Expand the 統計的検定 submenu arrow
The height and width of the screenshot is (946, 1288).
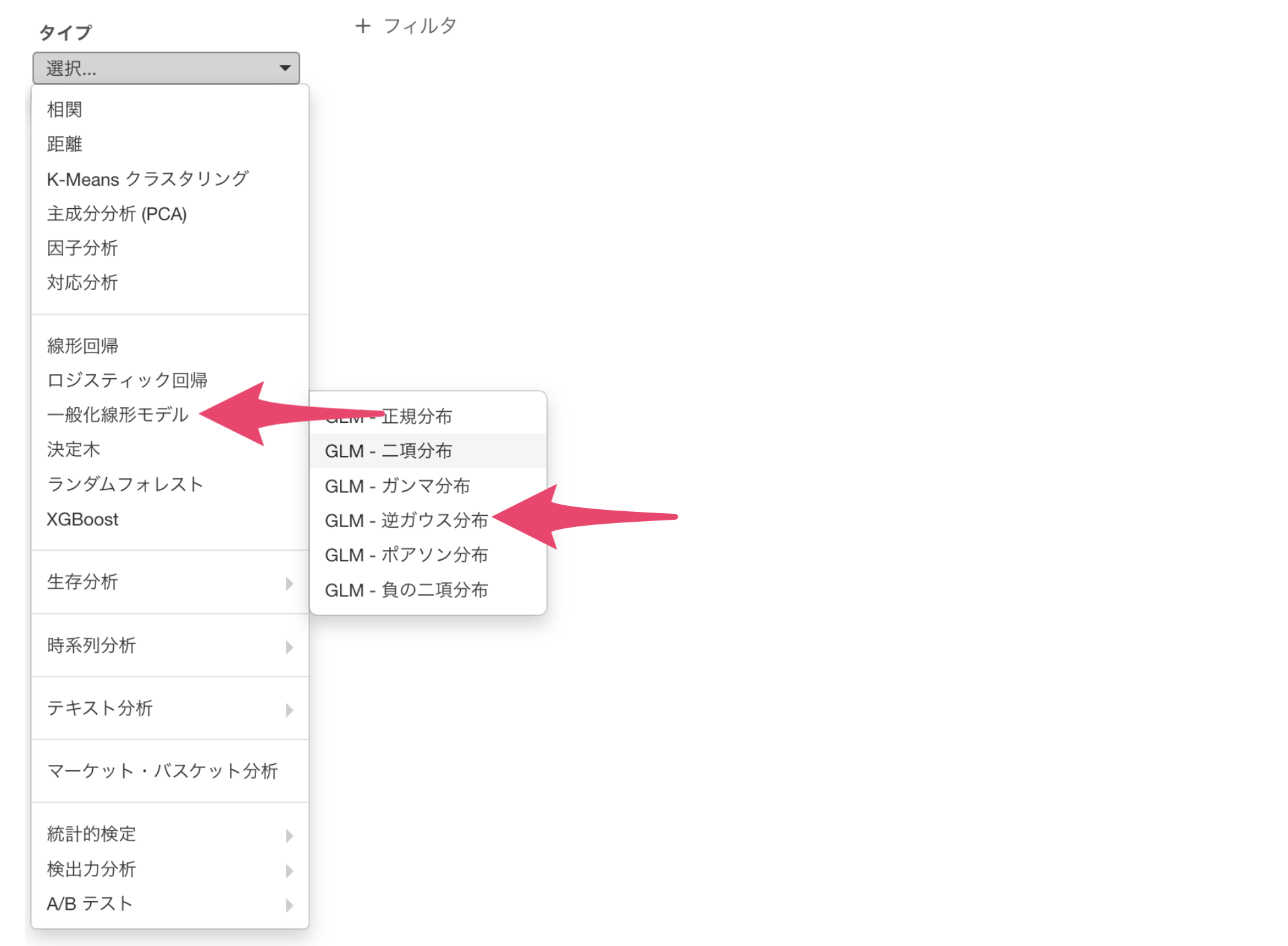(x=289, y=835)
